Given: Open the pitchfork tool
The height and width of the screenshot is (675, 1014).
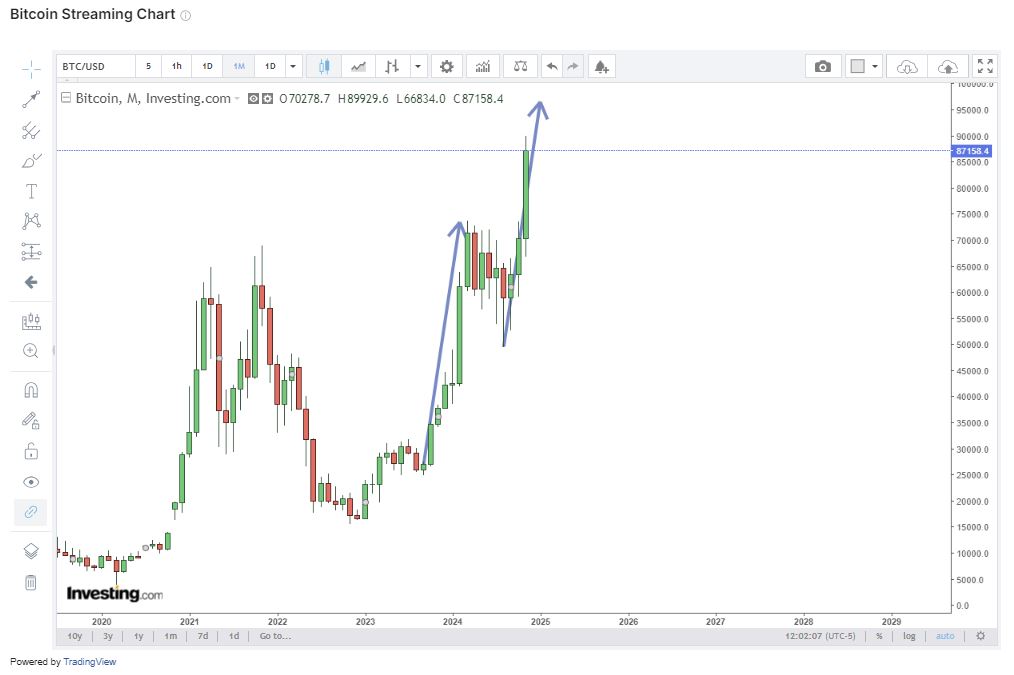Looking at the screenshot, I should pyautogui.click(x=31, y=130).
